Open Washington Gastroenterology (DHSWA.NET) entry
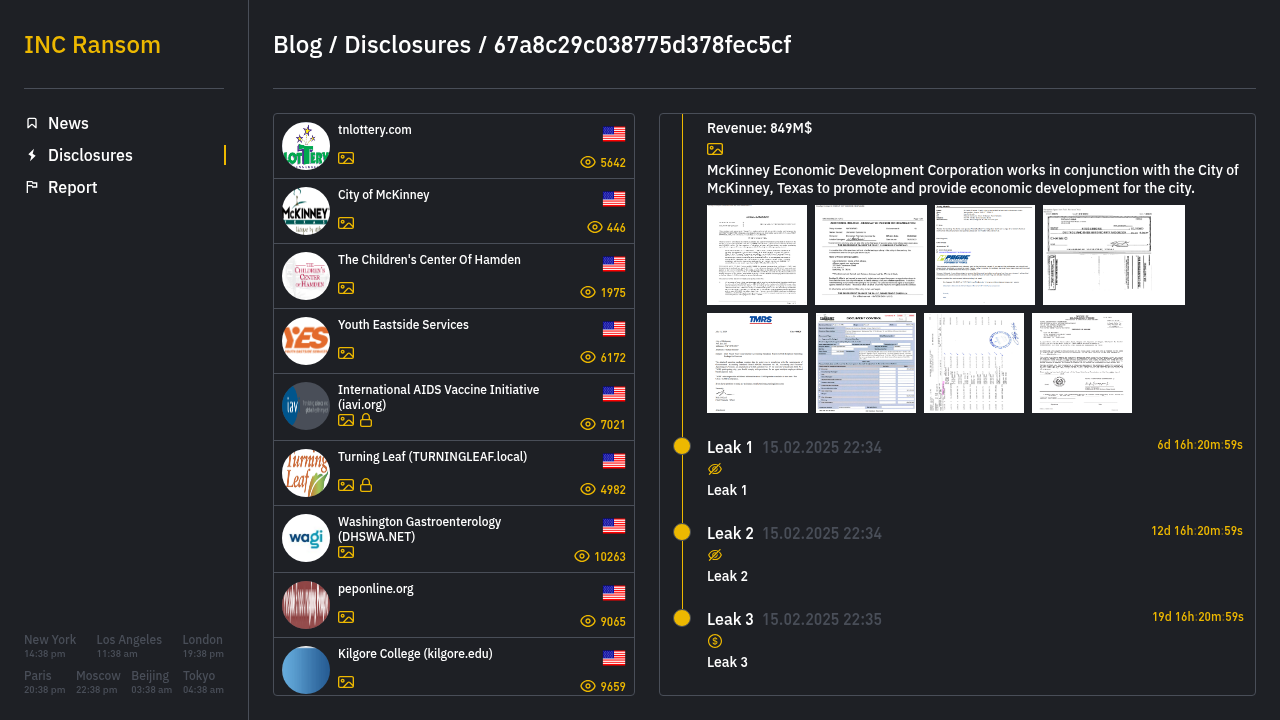The height and width of the screenshot is (720, 1280). pyautogui.click(x=454, y=539)
